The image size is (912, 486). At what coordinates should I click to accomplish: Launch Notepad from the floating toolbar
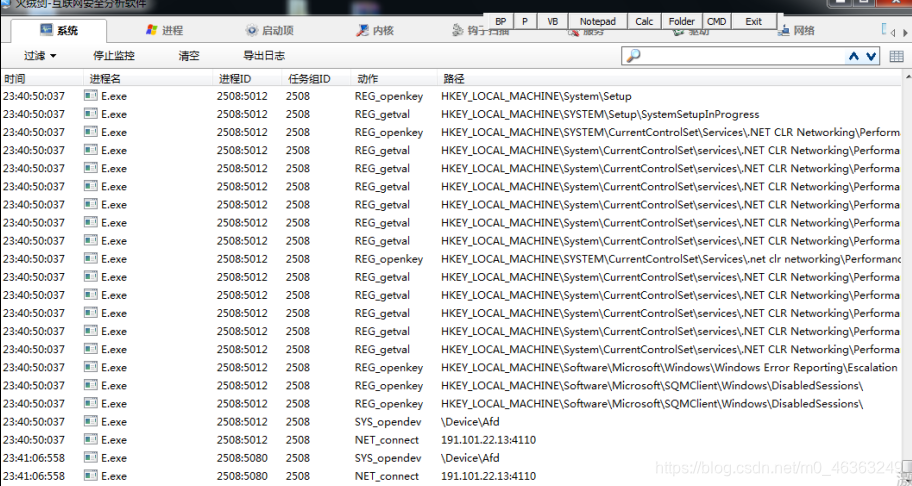pos(597,22)
